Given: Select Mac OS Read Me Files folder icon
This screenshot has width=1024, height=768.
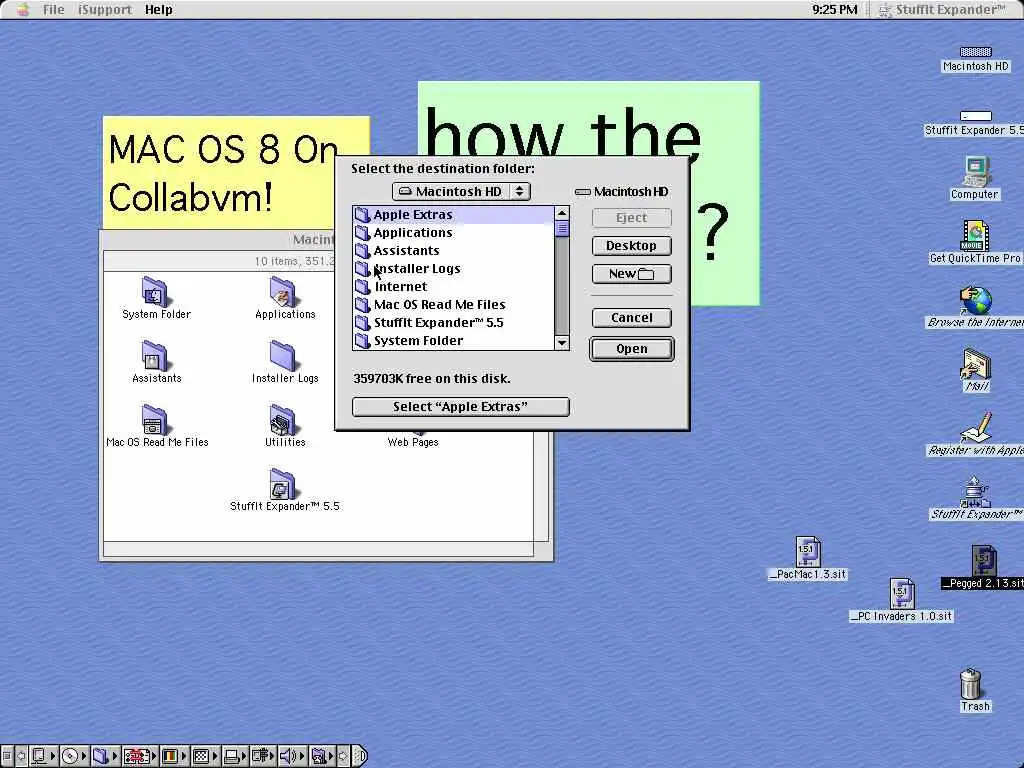Looking at the screenshot, I should click(x=155, y=419).
